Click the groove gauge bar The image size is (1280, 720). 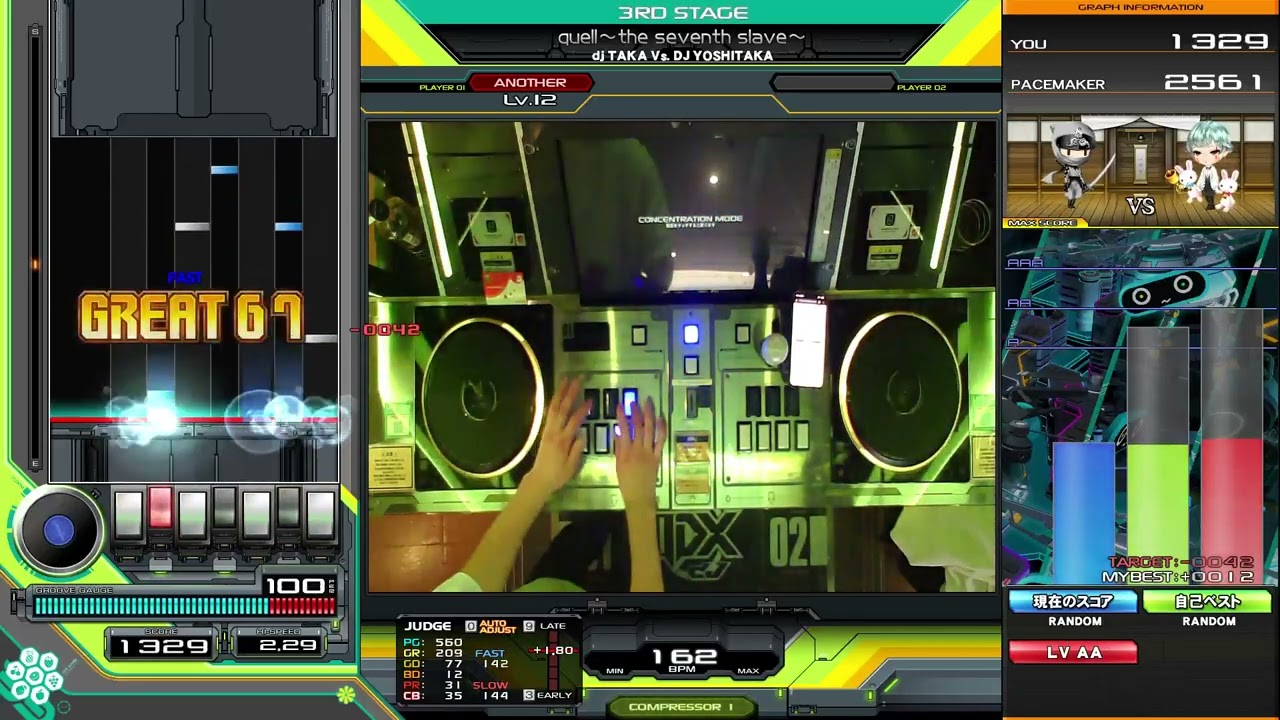pos(184,605)
